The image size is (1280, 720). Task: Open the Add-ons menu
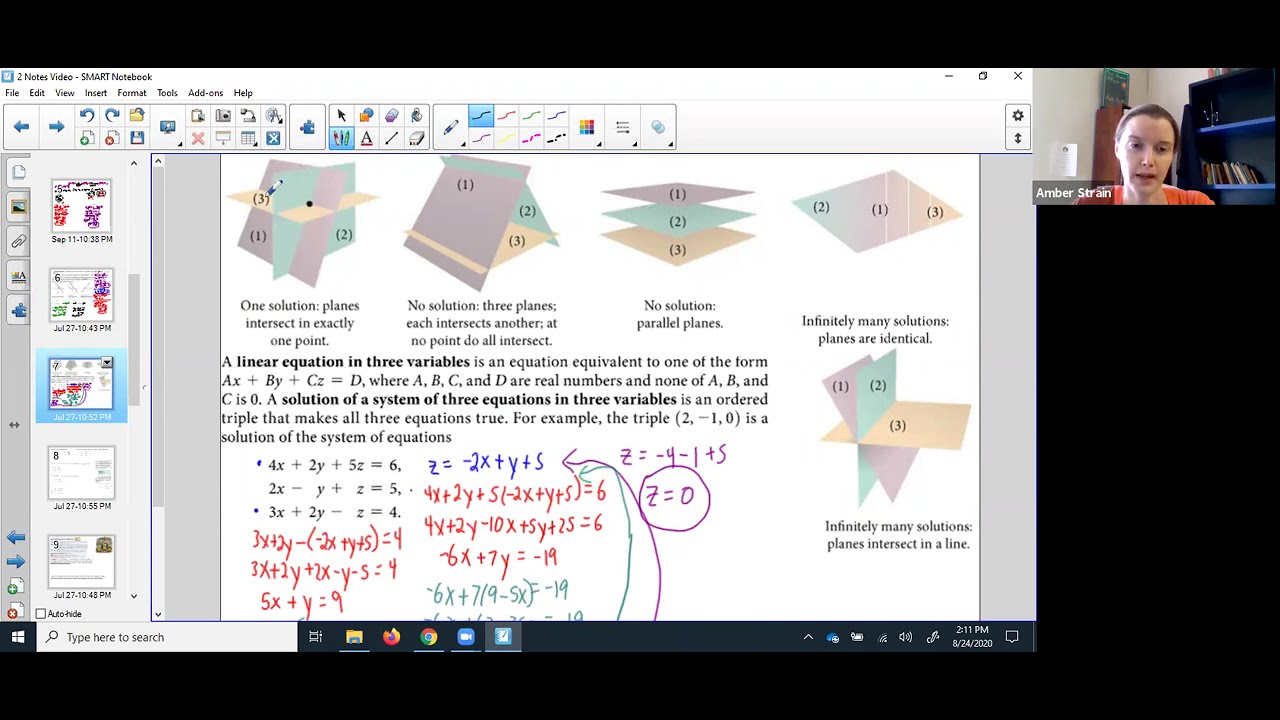tap(205, 93)
